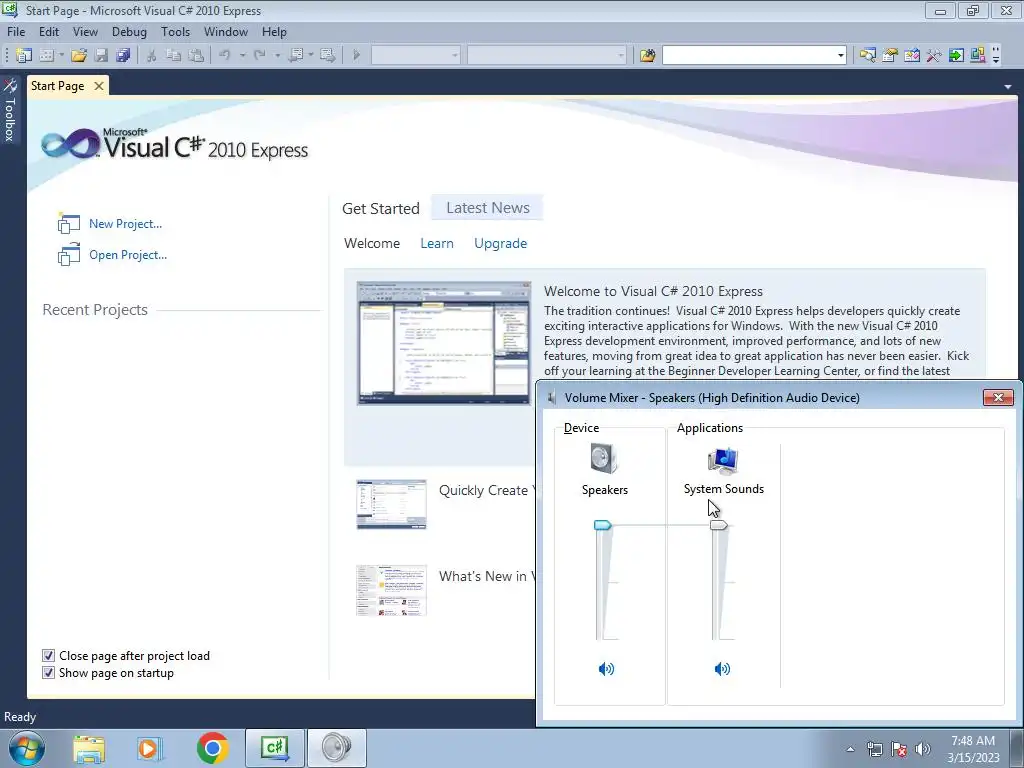Click the Object Browser toolbar icon
Screen dimensions: 1024x768
912,56
